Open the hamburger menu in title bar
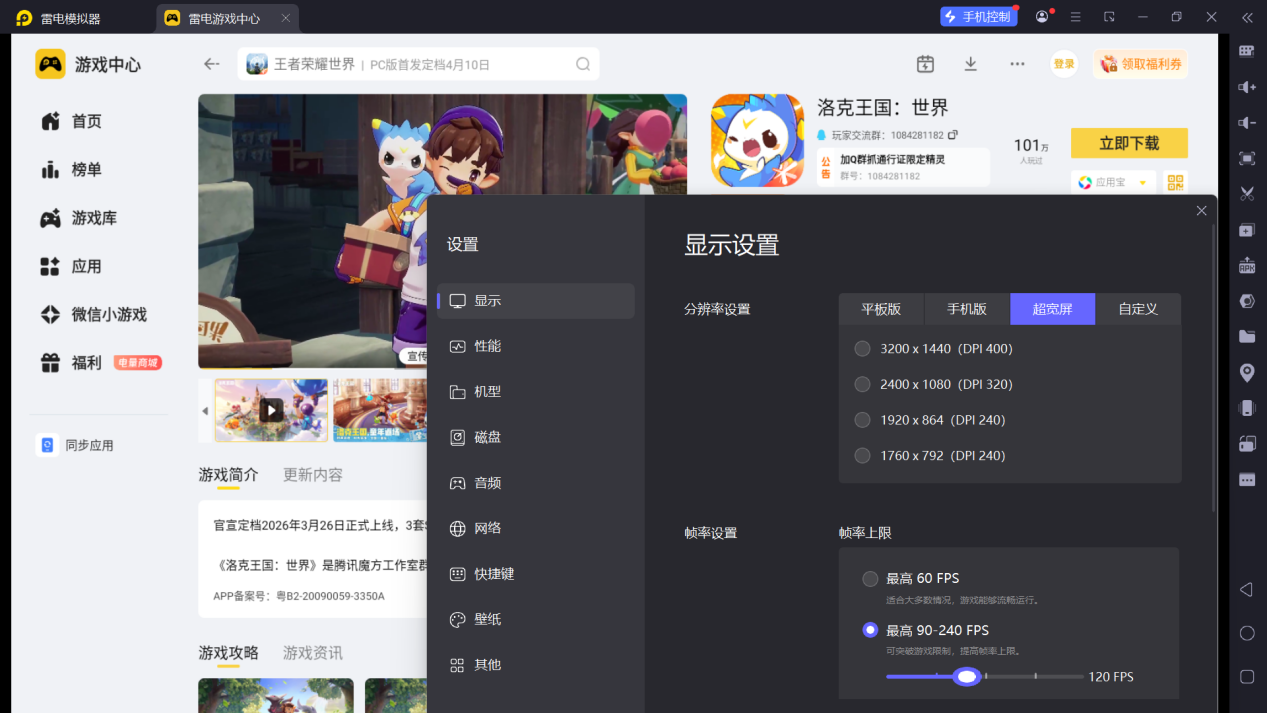1267x713 pixels. click(1076, 17)
